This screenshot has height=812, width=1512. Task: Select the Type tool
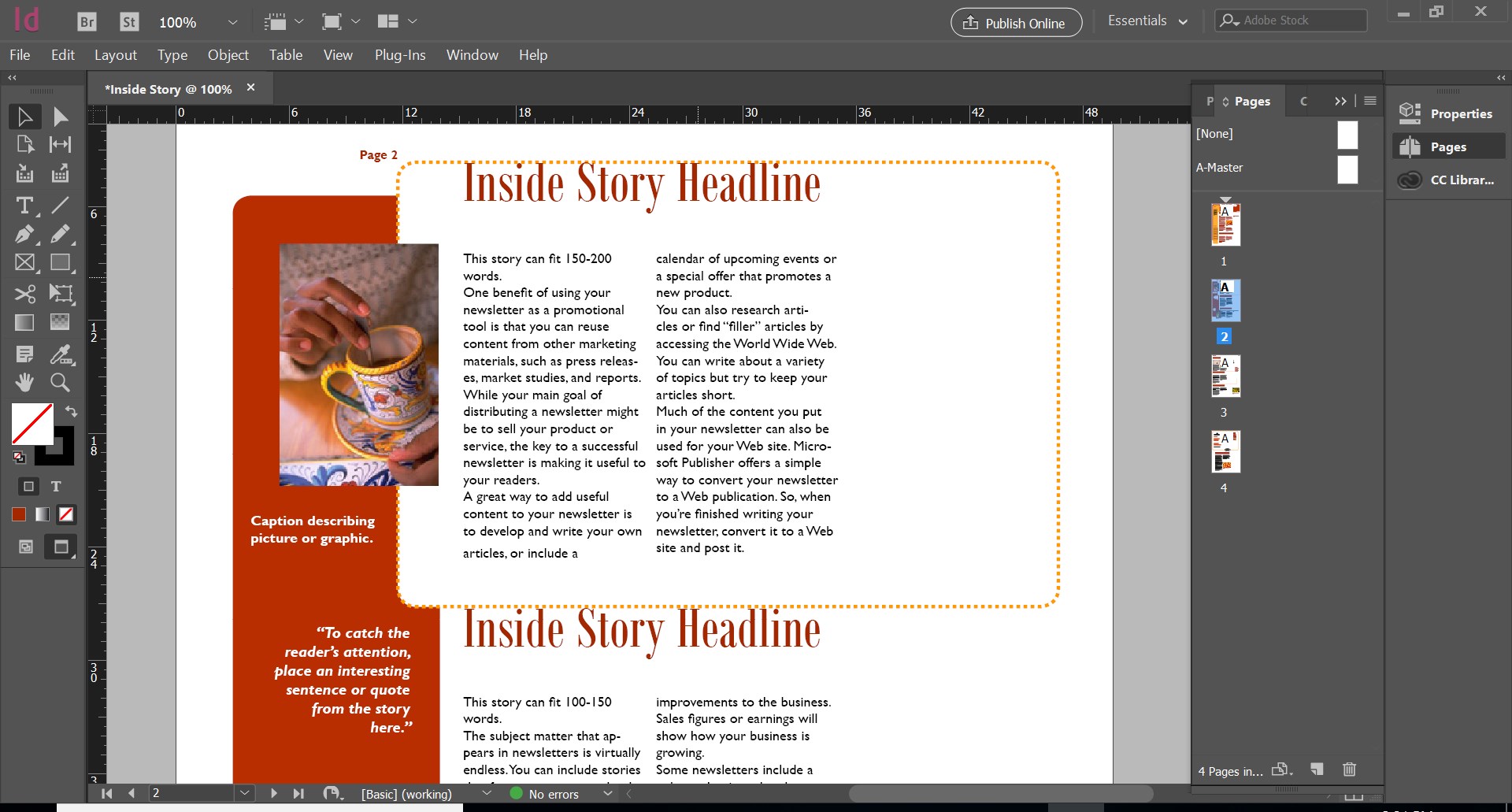pos(24,206)
